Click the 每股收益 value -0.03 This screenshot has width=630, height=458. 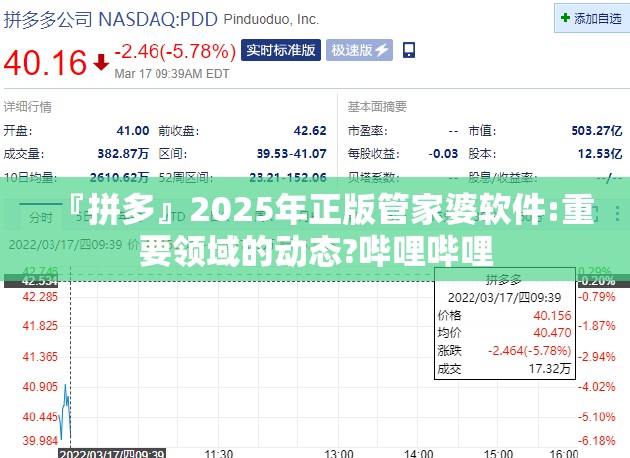443,153
